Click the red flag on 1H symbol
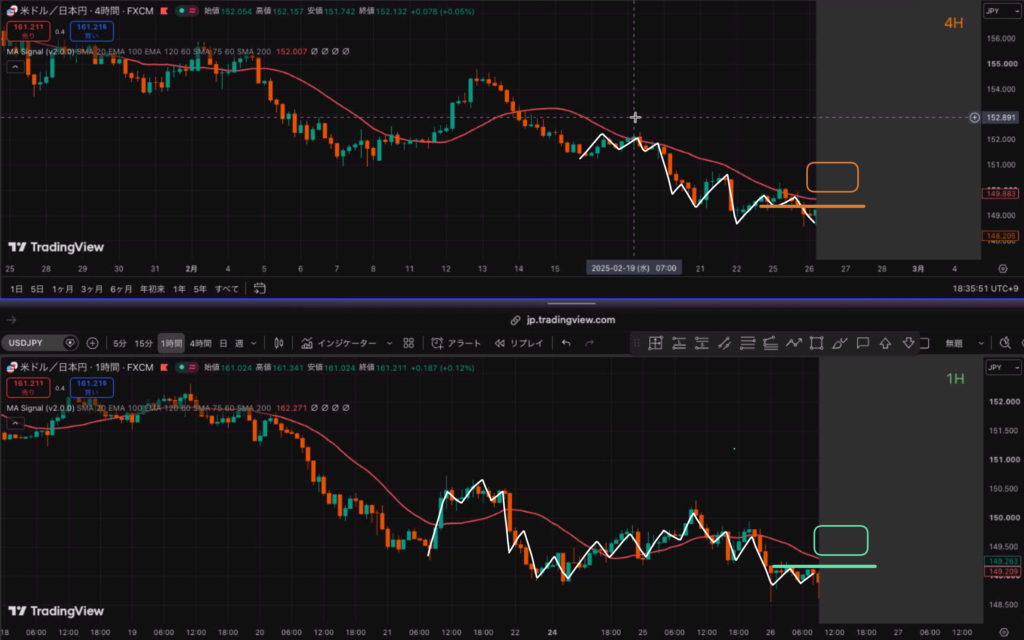 click(164, 368)
